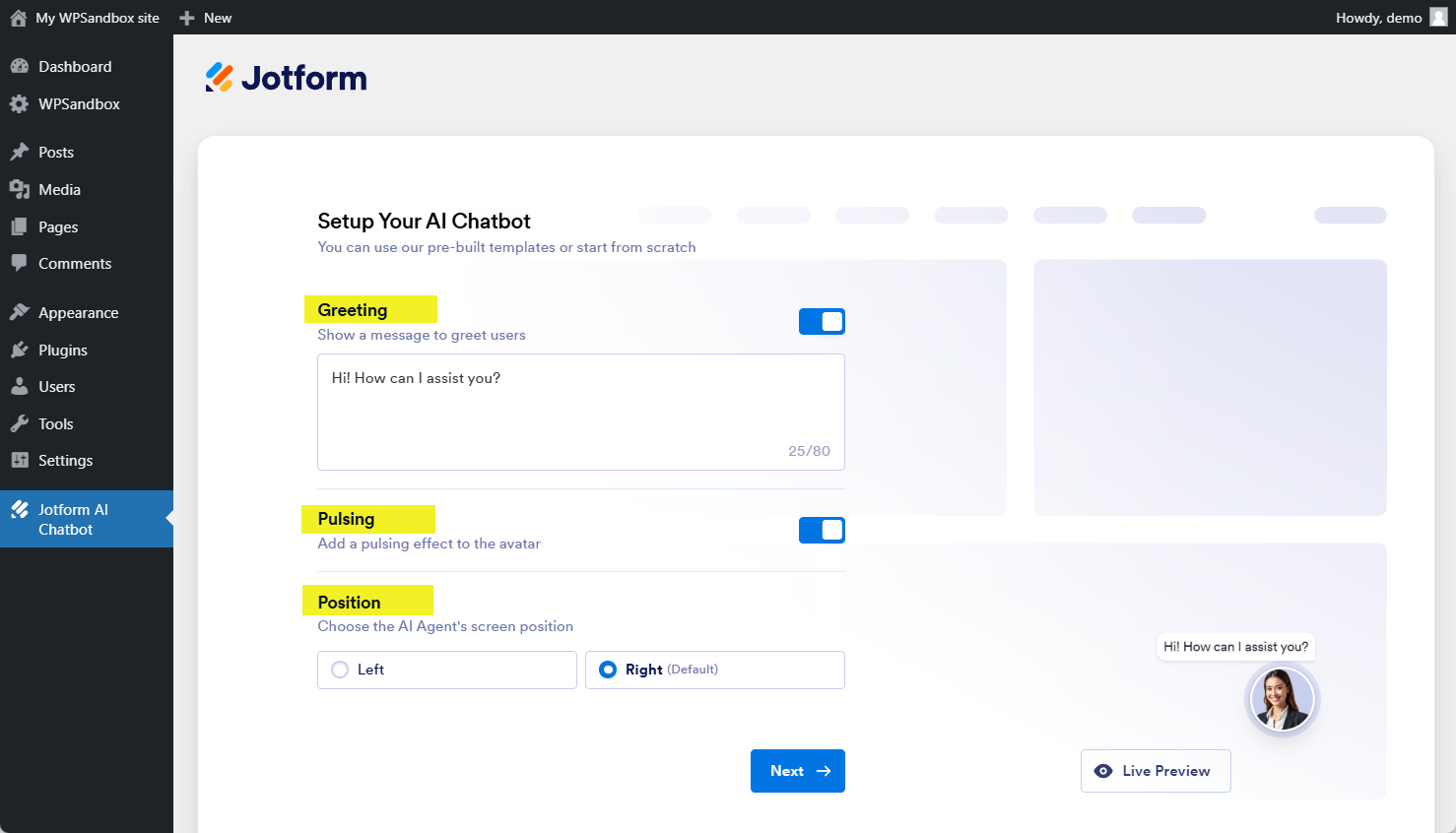Screen dimensions: 1456x833
Task: Select the Left position option
Action: pos(446,670)
